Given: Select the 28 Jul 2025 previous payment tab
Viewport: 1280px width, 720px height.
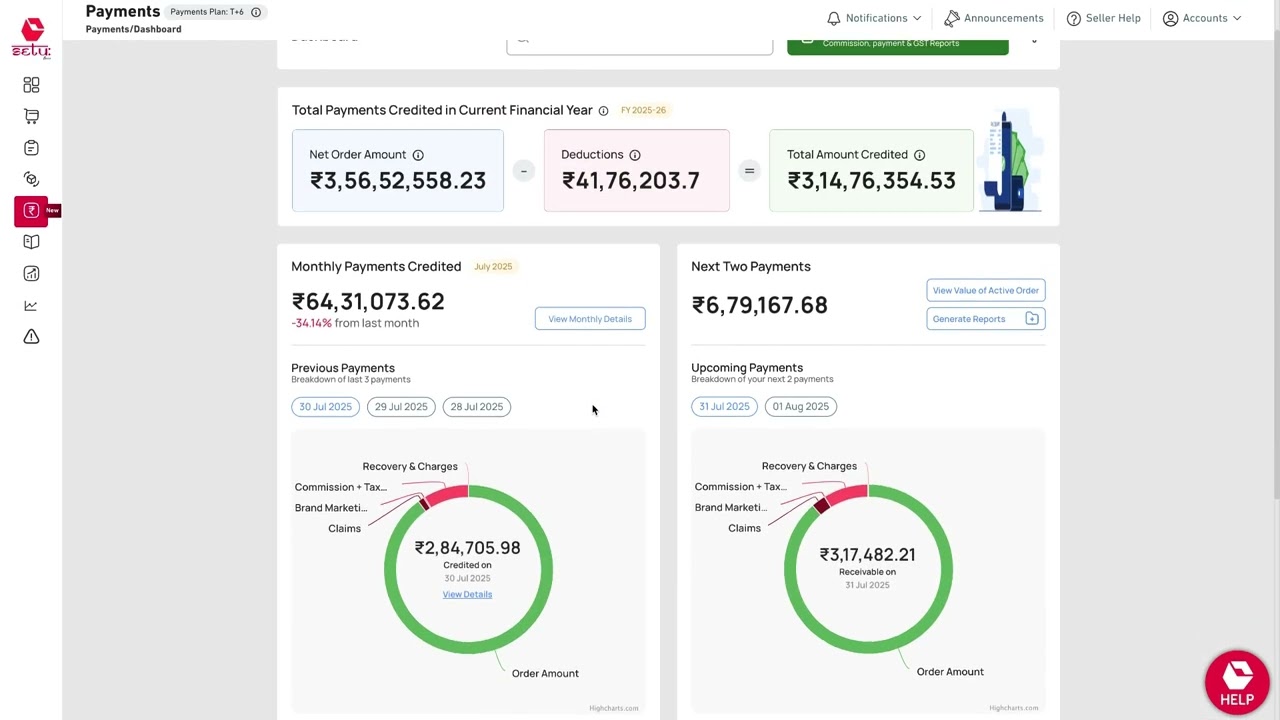Looking at the screenshot, I should click(477, 407).
